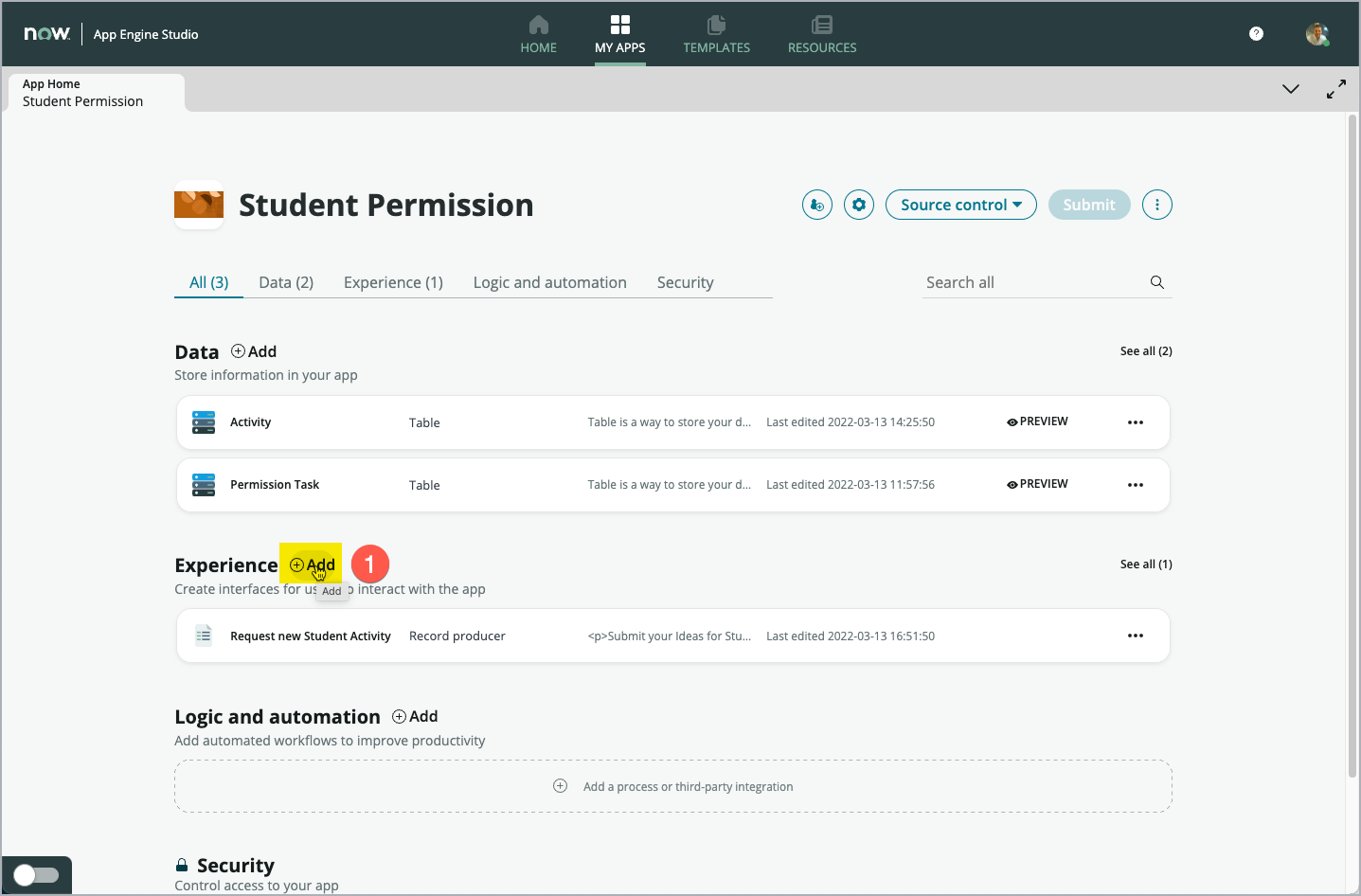The image size is (1361, 896).
Task: Open the Activity row three-dot menu
Action: click(x=1136, y=422)
